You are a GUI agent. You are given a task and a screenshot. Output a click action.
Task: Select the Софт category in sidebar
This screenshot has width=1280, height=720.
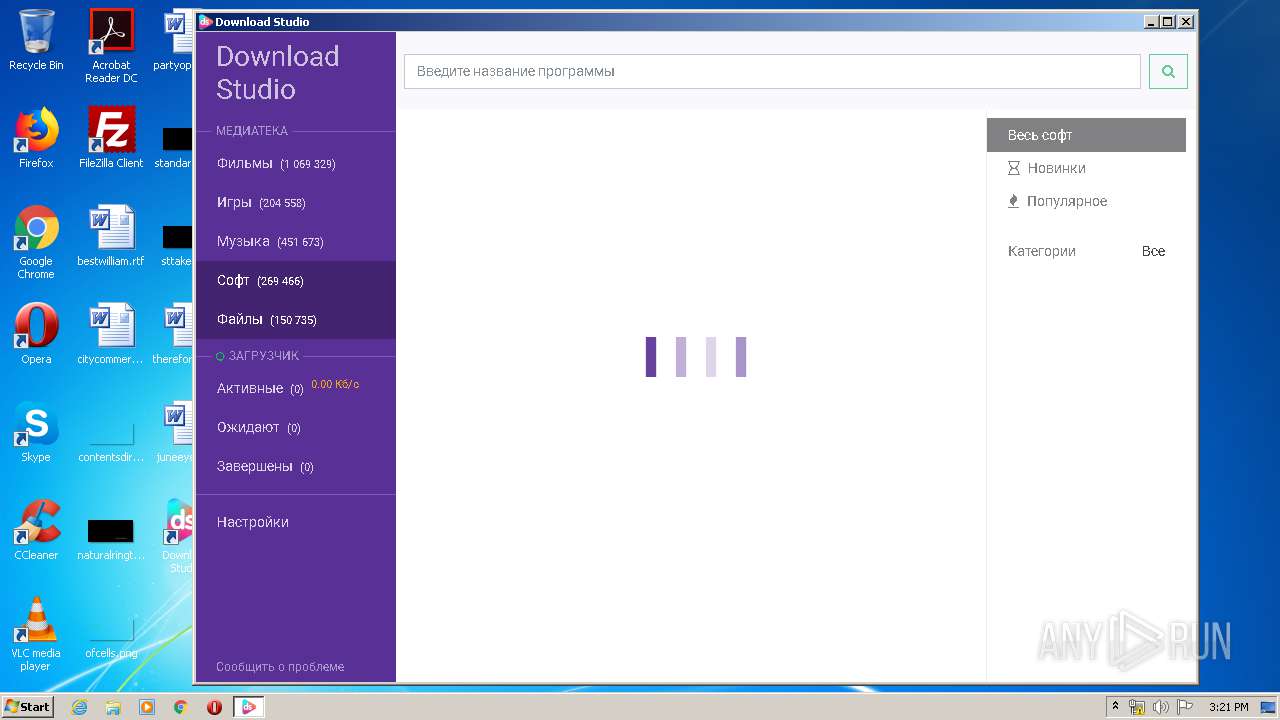[x=296, y=280]
